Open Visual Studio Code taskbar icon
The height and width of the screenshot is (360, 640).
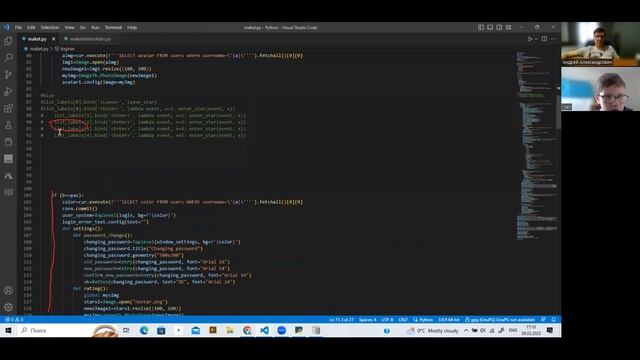[x=264, y=330]
